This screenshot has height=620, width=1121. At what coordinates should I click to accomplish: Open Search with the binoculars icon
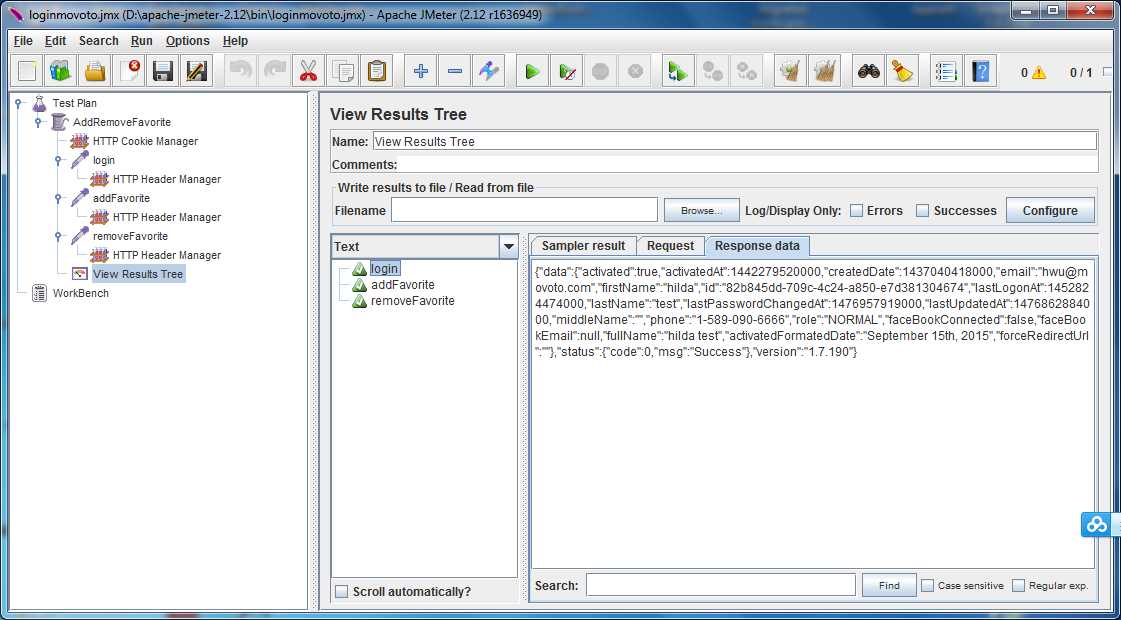(869, 72)
